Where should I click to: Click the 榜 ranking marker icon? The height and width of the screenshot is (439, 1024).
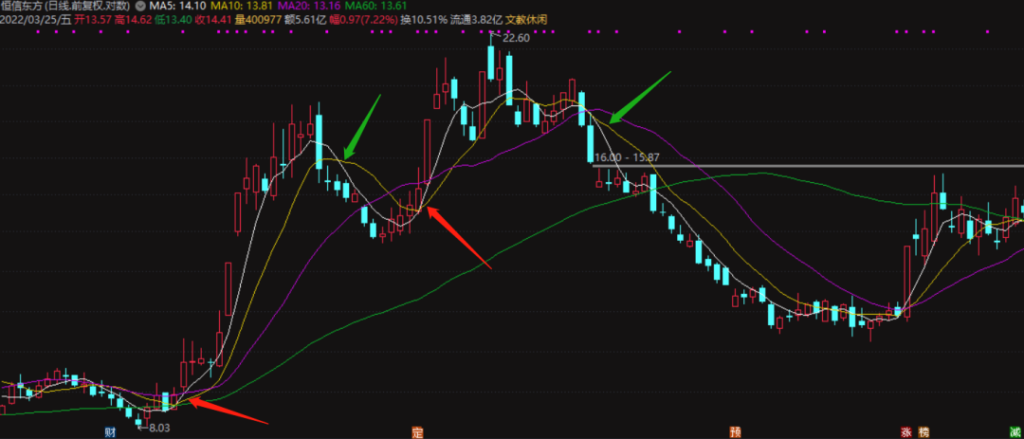(923, 432)
